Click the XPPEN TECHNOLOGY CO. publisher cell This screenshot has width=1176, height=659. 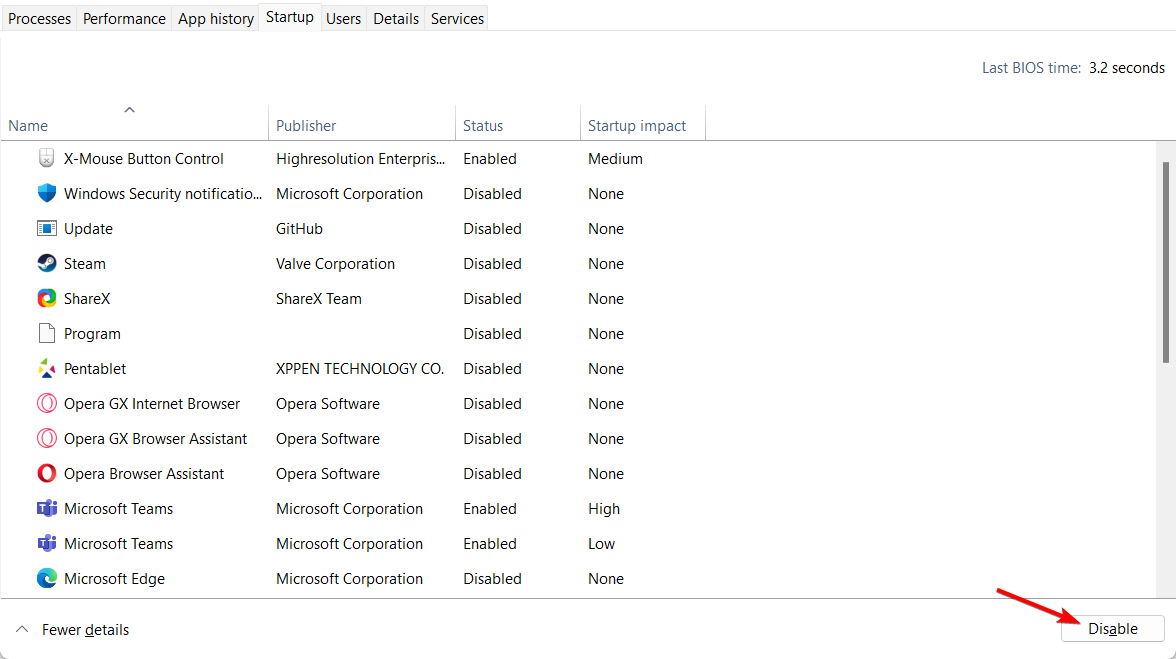360,369
